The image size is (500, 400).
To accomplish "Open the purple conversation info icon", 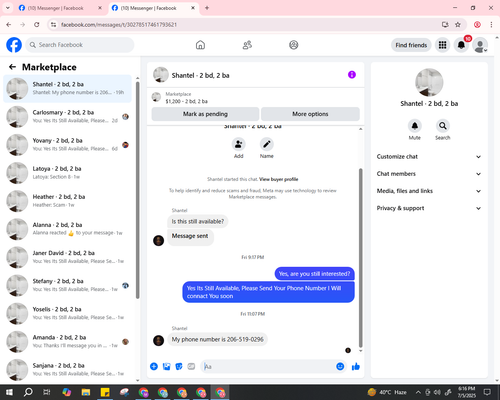I will (352, 75).
